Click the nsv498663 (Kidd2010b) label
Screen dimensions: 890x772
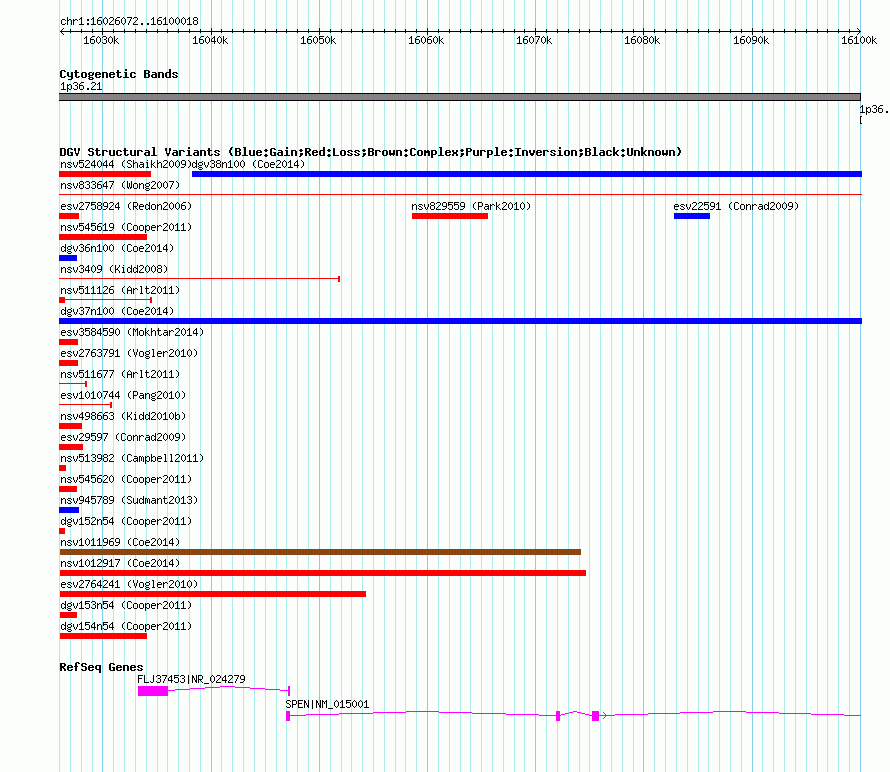tap(123, 416)
